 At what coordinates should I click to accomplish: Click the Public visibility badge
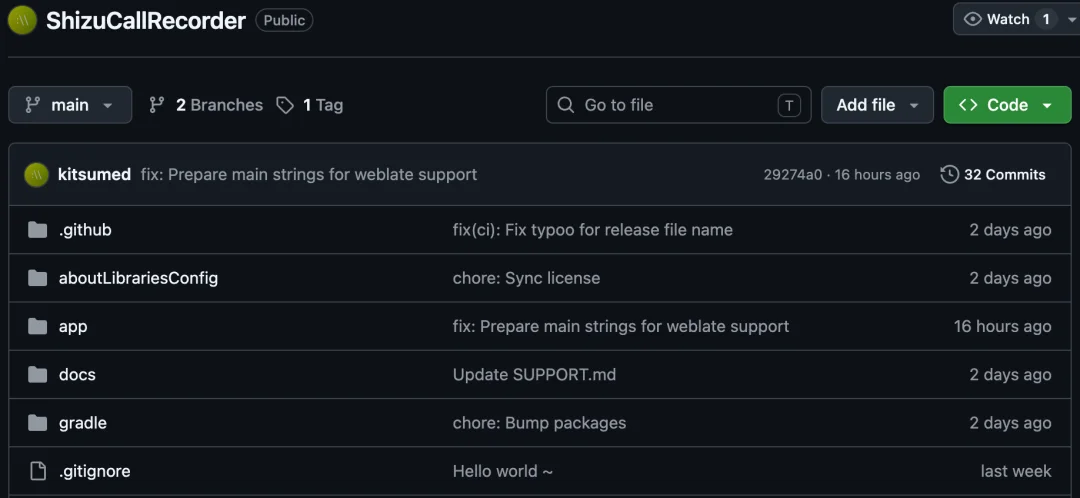(x=284, y=21)
